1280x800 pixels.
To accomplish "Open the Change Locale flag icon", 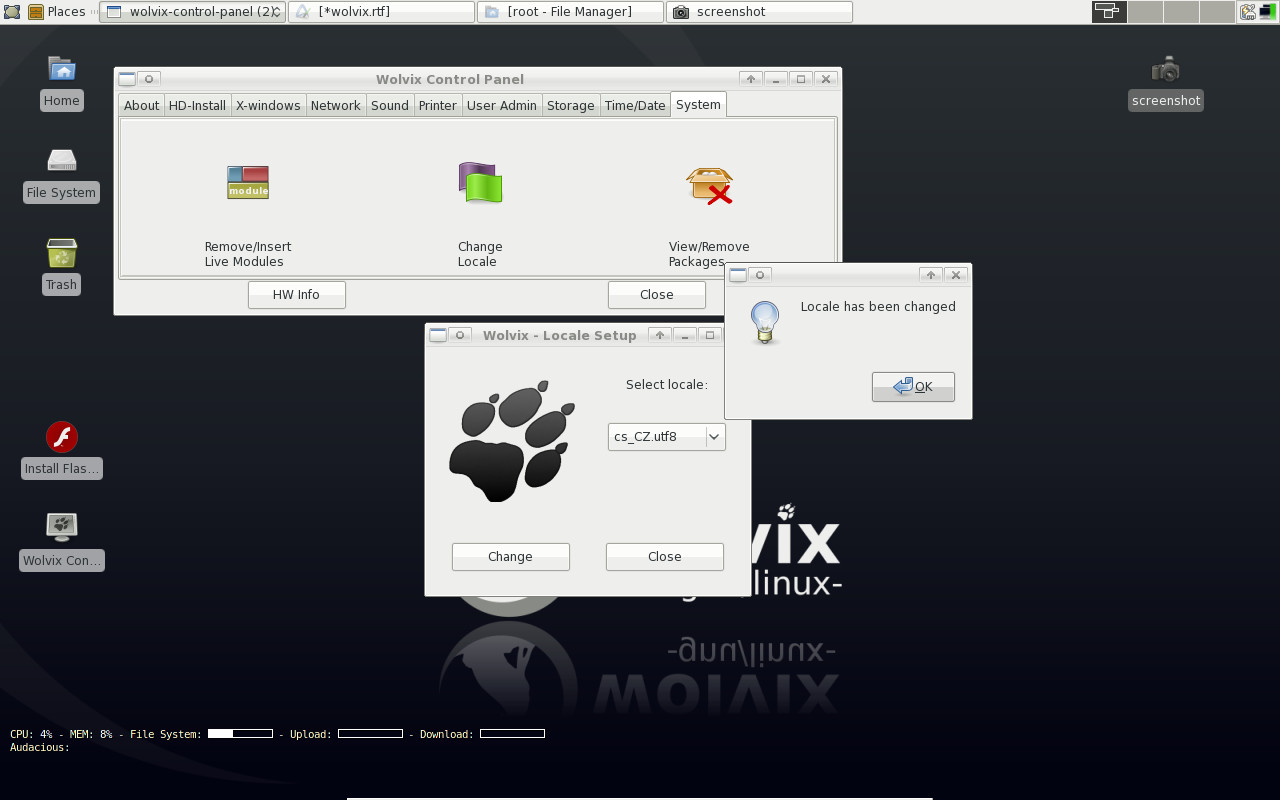I will pos(480,182).
